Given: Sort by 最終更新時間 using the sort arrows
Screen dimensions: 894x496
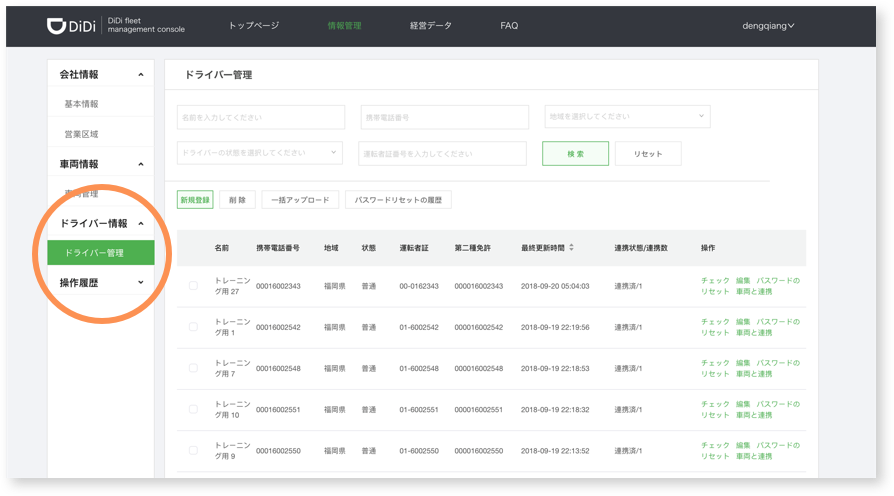Looking at the screenshot, I should (571, 247).
